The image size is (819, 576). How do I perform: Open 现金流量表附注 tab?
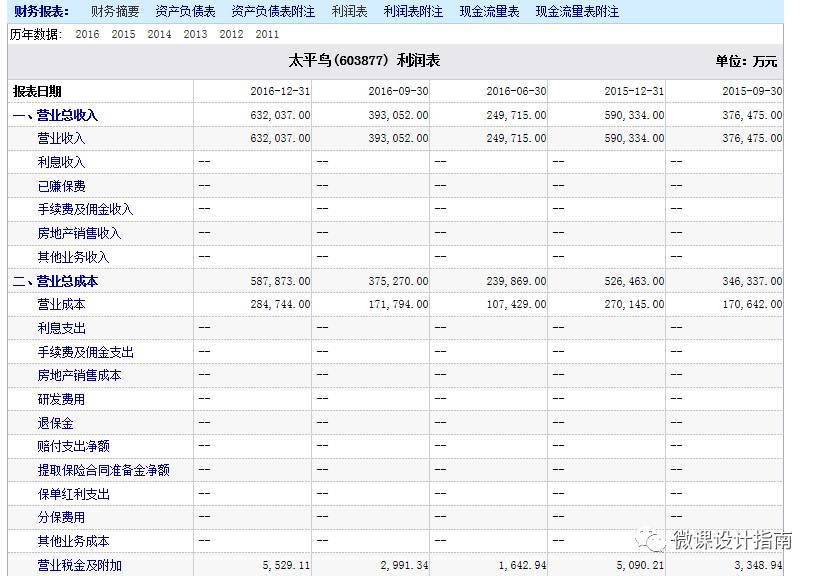click(577, 11)
